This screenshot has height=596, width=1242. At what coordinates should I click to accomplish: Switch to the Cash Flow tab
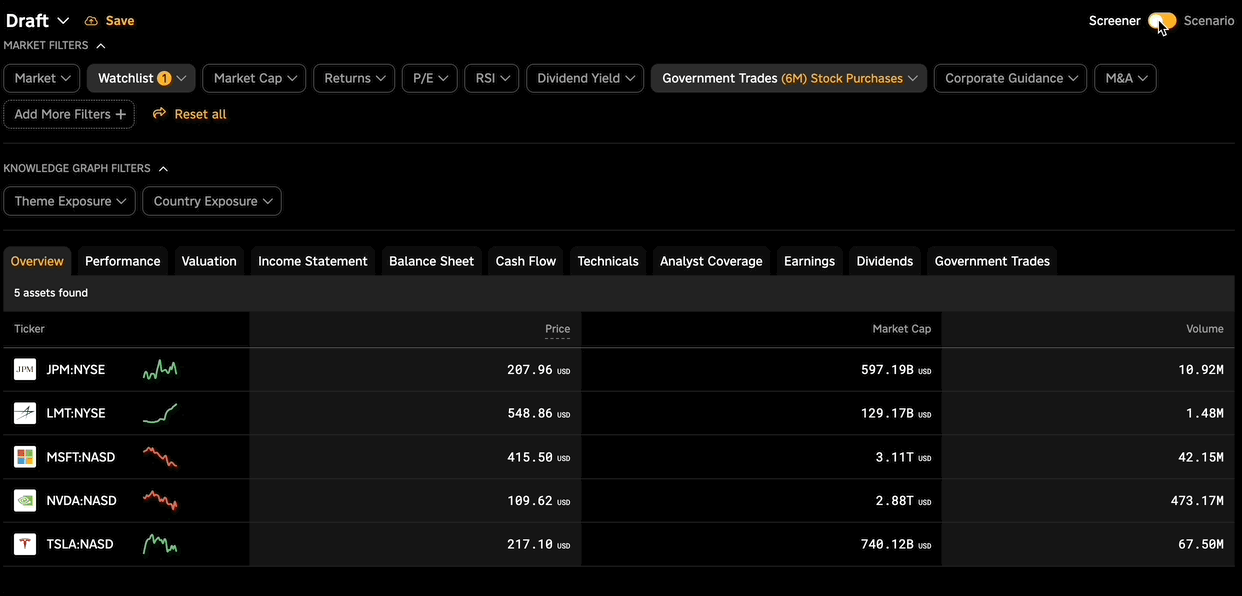(x=526, y=261)
